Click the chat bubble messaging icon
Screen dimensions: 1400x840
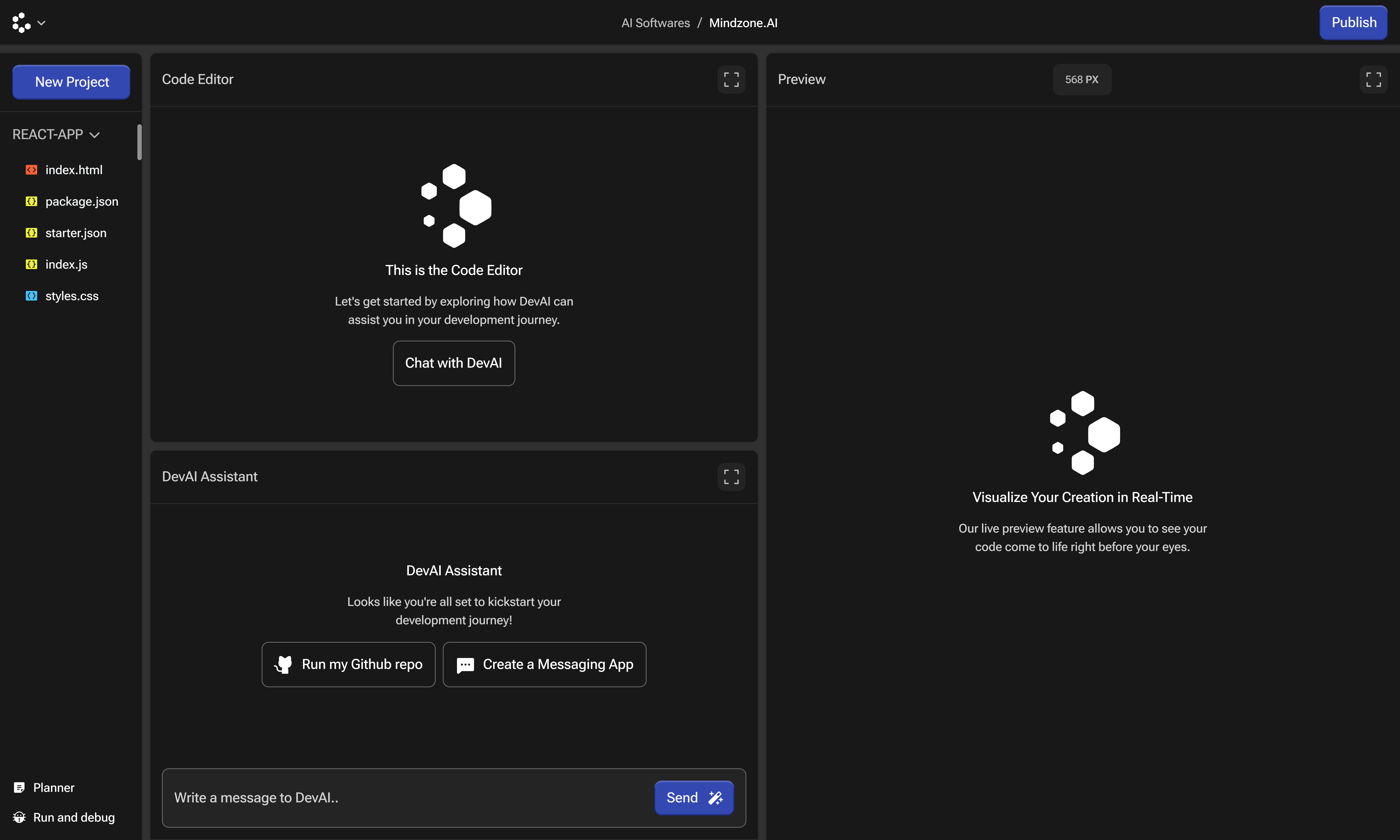tap(465, 665)
